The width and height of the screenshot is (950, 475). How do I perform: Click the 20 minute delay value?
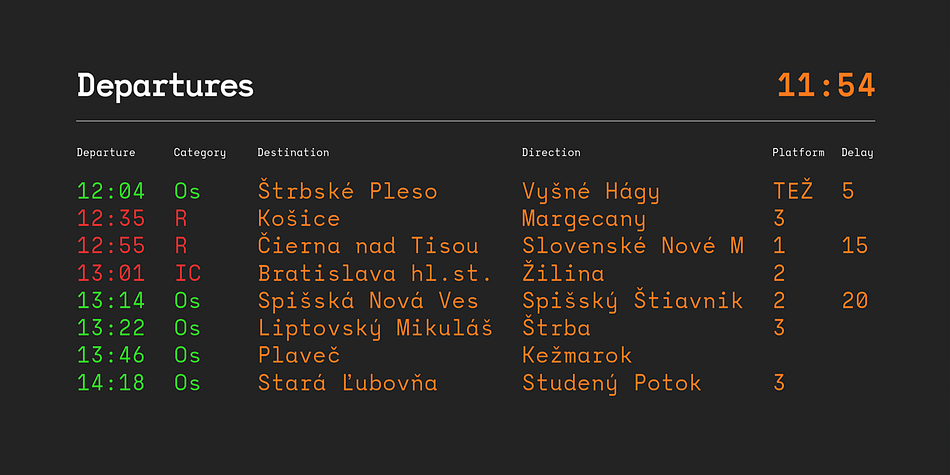(855, 301)
